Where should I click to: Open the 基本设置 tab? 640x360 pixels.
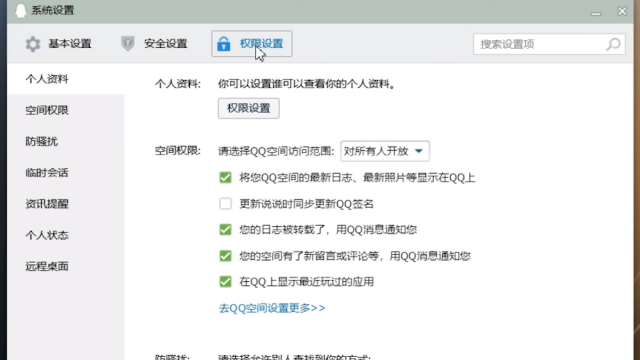point(59,44)
